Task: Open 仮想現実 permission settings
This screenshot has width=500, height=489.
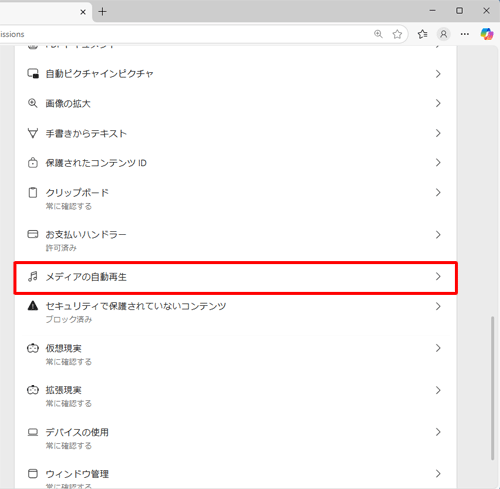Action: coord(235,354)
